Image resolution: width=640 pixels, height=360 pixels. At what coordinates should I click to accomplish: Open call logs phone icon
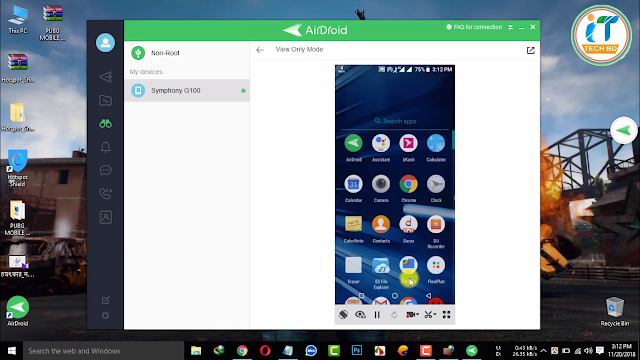point(105,193)
